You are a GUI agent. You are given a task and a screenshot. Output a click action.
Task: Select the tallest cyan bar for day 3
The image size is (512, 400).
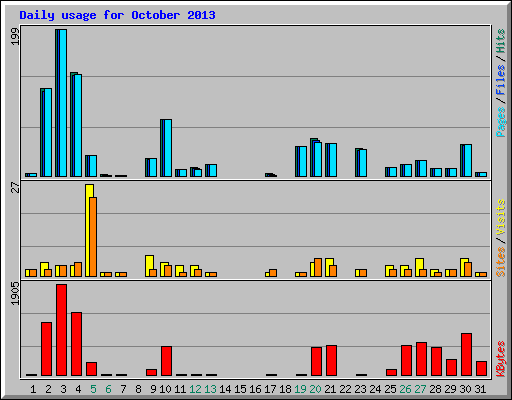pos(63,103)
